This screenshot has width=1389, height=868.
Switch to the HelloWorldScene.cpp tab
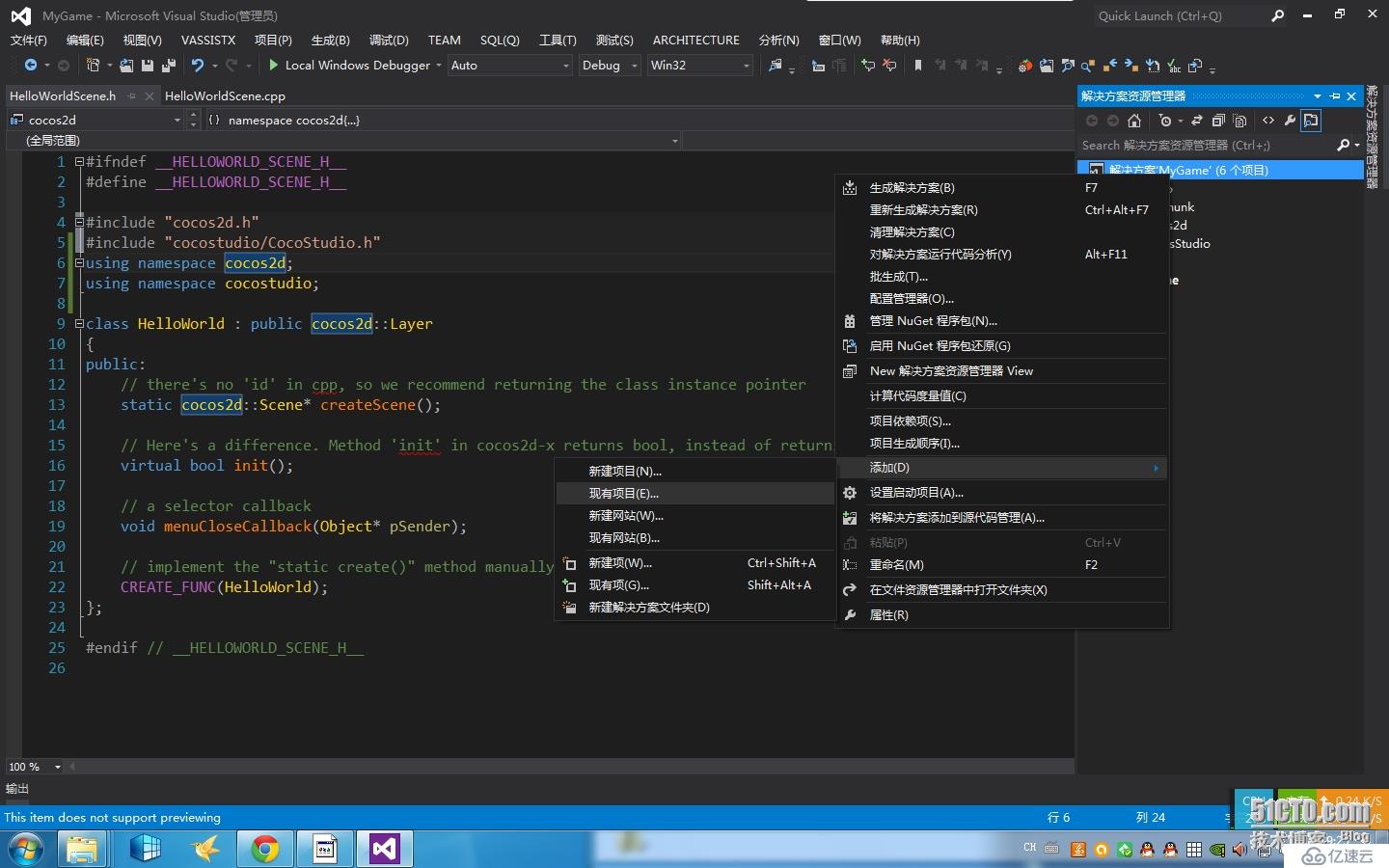pos(225,95)
